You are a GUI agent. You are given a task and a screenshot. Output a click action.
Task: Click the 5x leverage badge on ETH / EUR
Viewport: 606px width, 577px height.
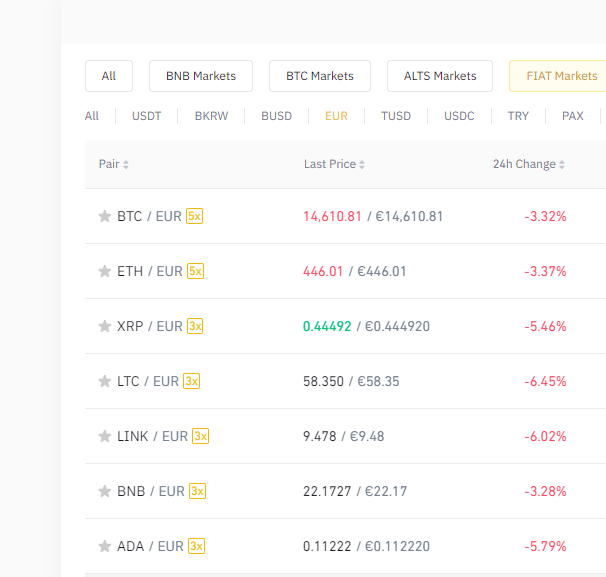[196, 271]
